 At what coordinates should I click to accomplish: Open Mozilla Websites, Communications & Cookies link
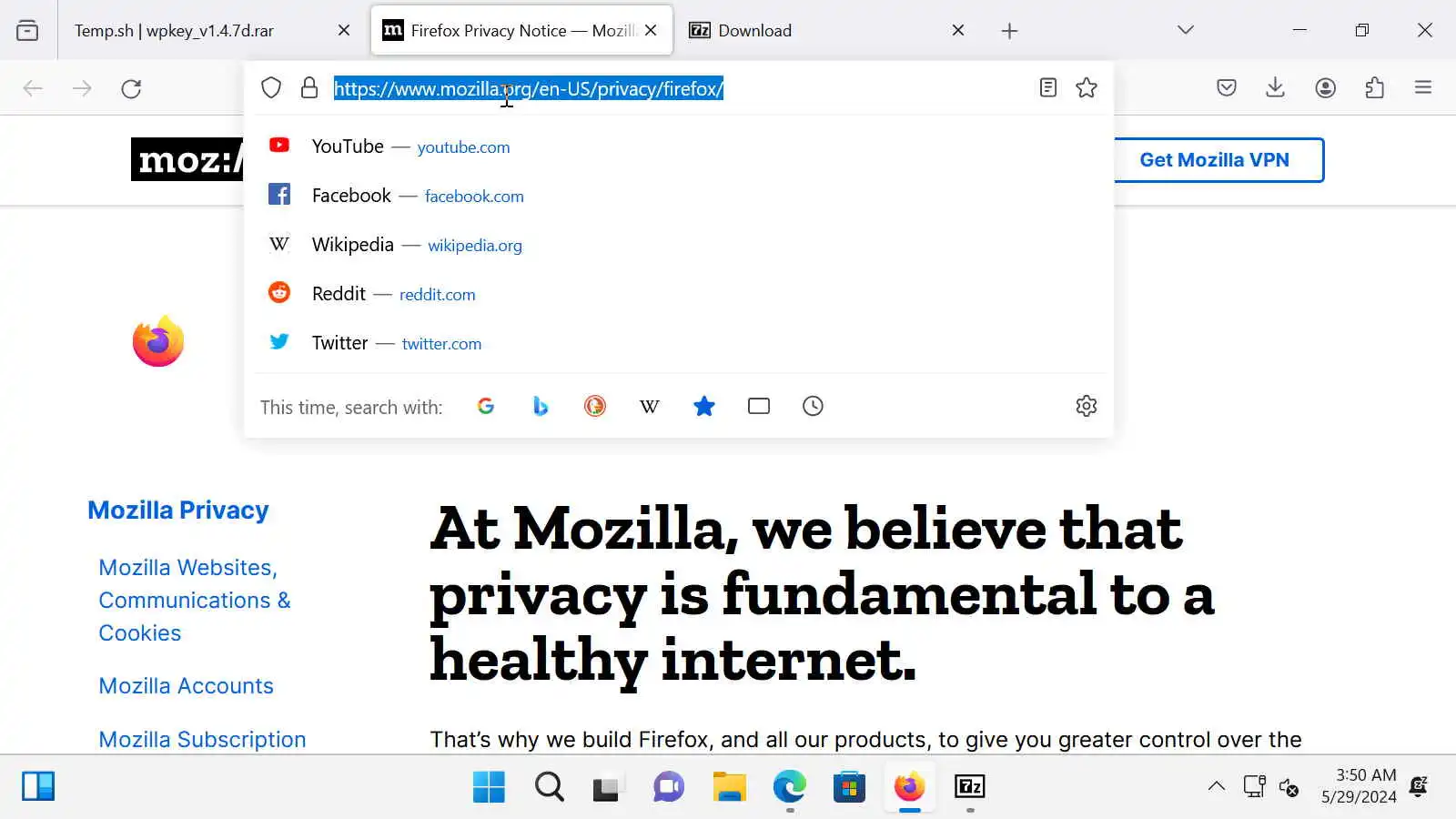click(x=195, y=600)
